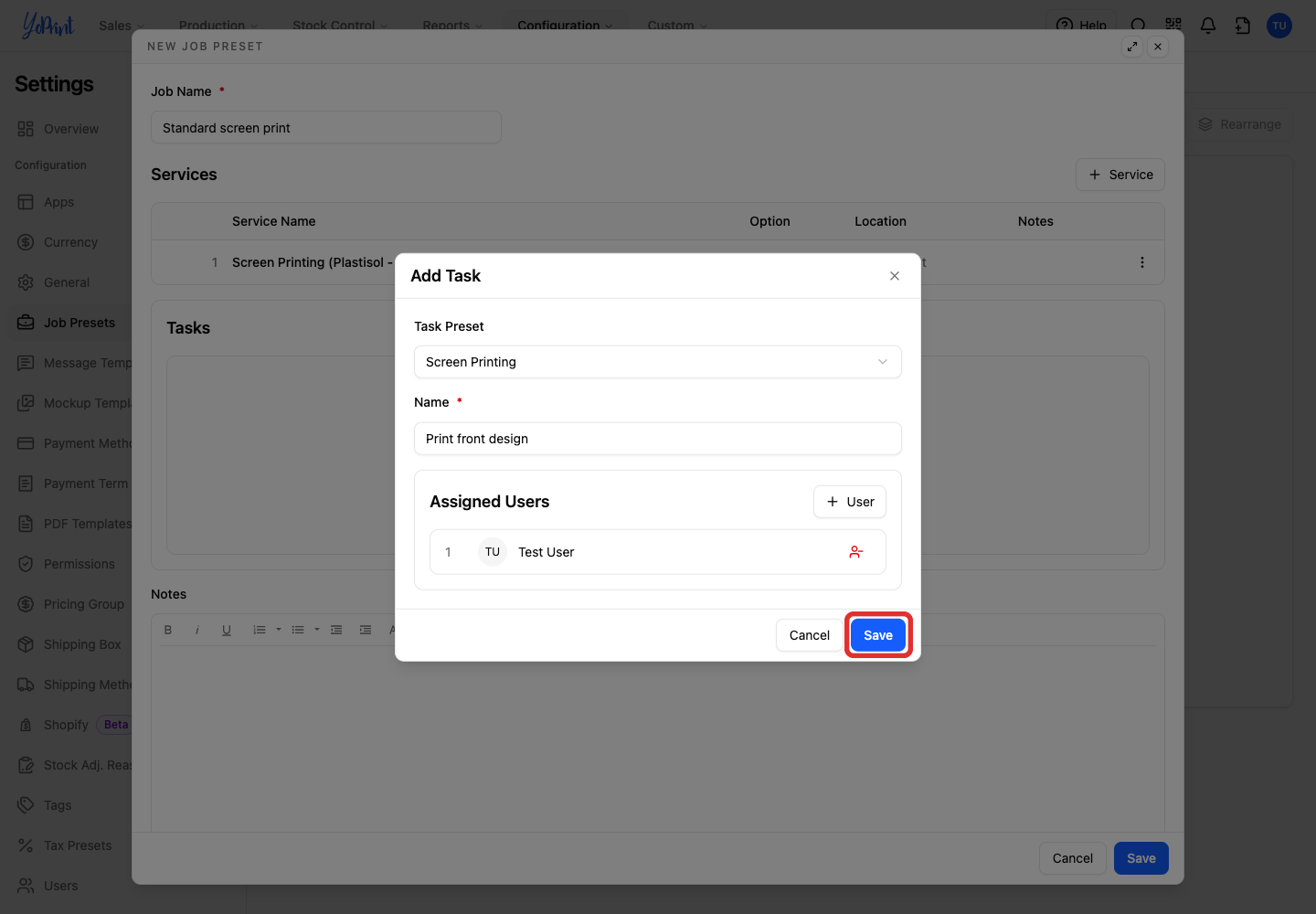Open the Screen Printing service row options menu
The image size is (1316, 914).
pos(1142,262)
